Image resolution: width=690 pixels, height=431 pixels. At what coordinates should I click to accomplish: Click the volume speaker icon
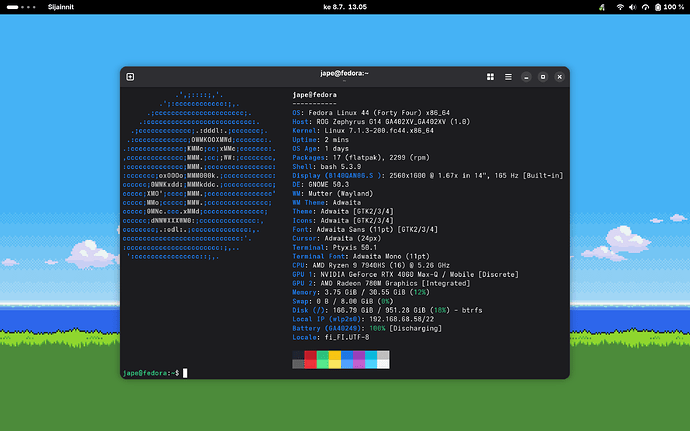click(x=633, y=7)
